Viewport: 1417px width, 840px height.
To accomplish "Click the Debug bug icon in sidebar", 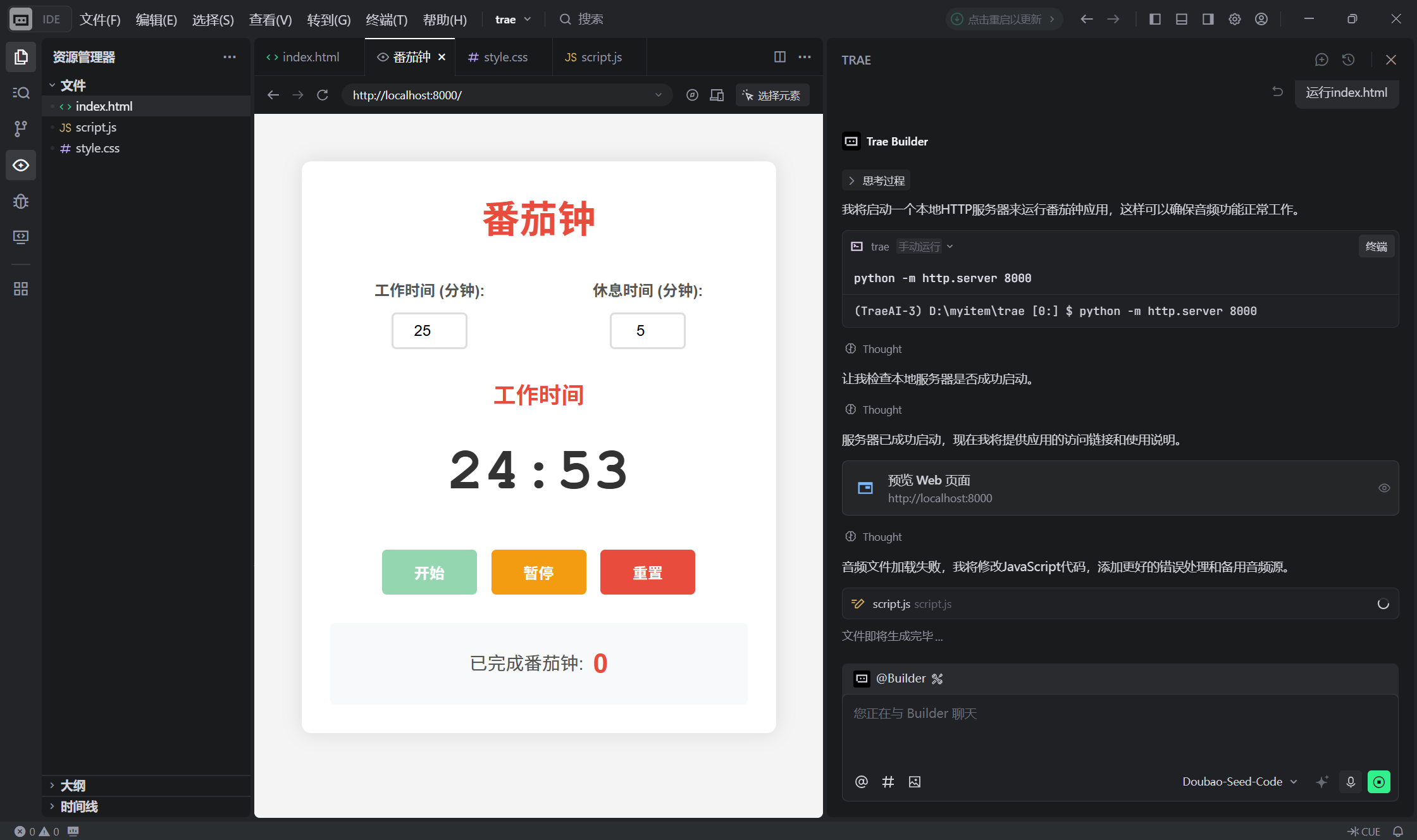I will click(20, 201).
